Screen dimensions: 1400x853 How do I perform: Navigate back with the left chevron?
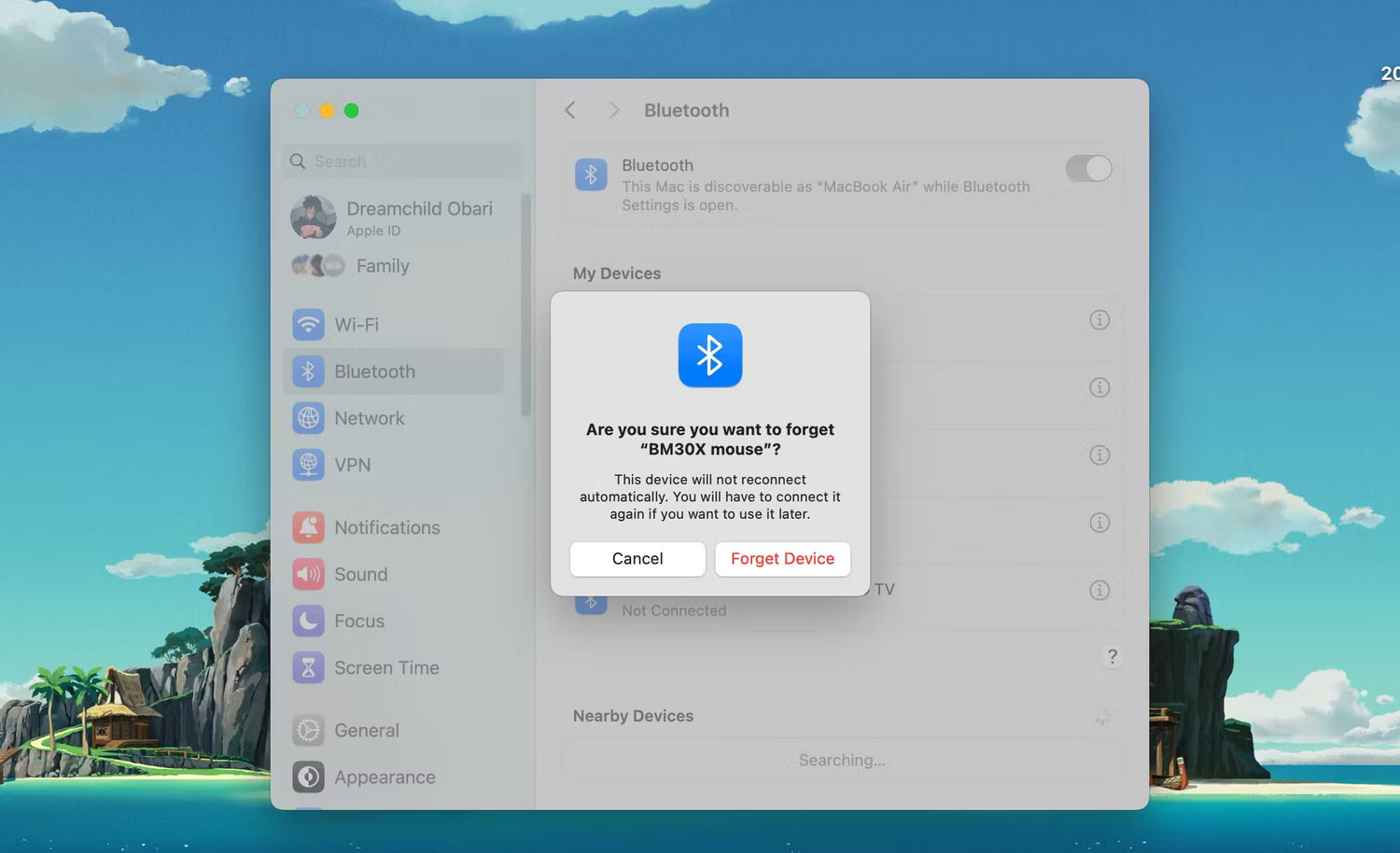(x=570, y=109)
